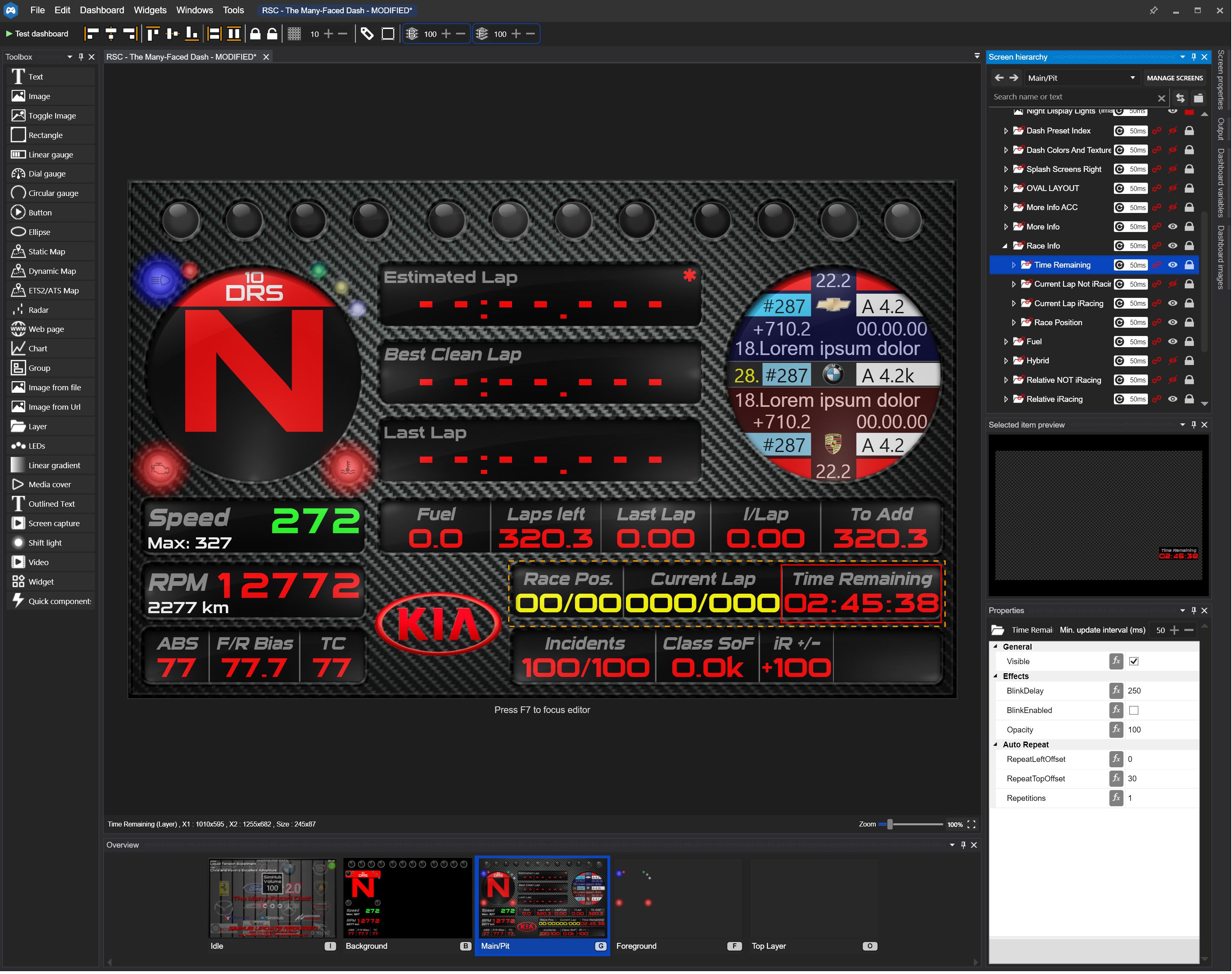Hide the Race Position layer with its eye icon
The width and height of the screenshot is (1232, 974).
point(1172,323)
